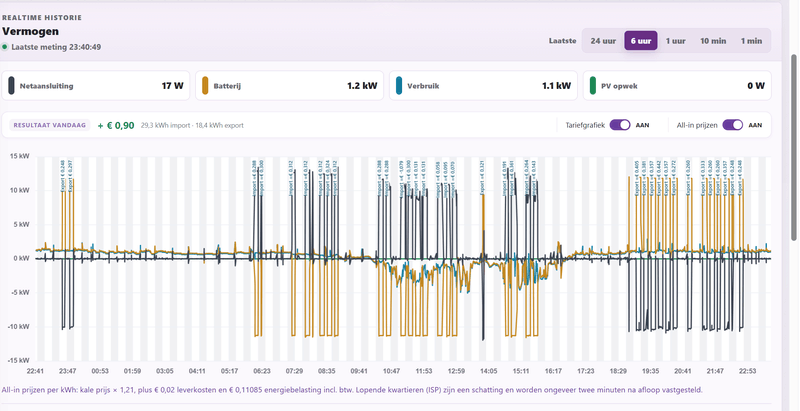This screenshot has height=411, width=800.
Task: Click the 22:41 time axis label
Action: coord(35,371)
